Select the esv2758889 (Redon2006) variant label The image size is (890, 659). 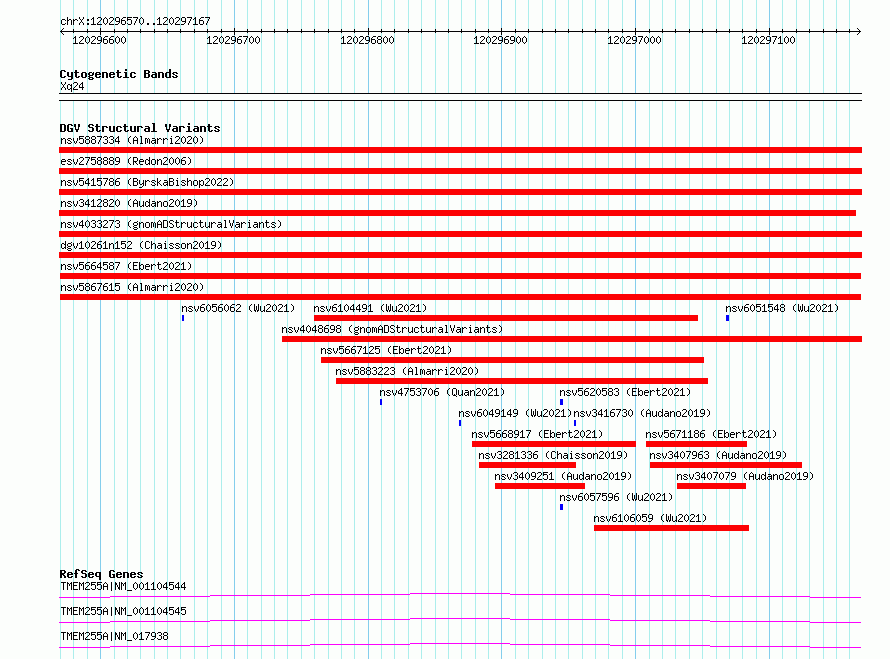tap(126, 161)
